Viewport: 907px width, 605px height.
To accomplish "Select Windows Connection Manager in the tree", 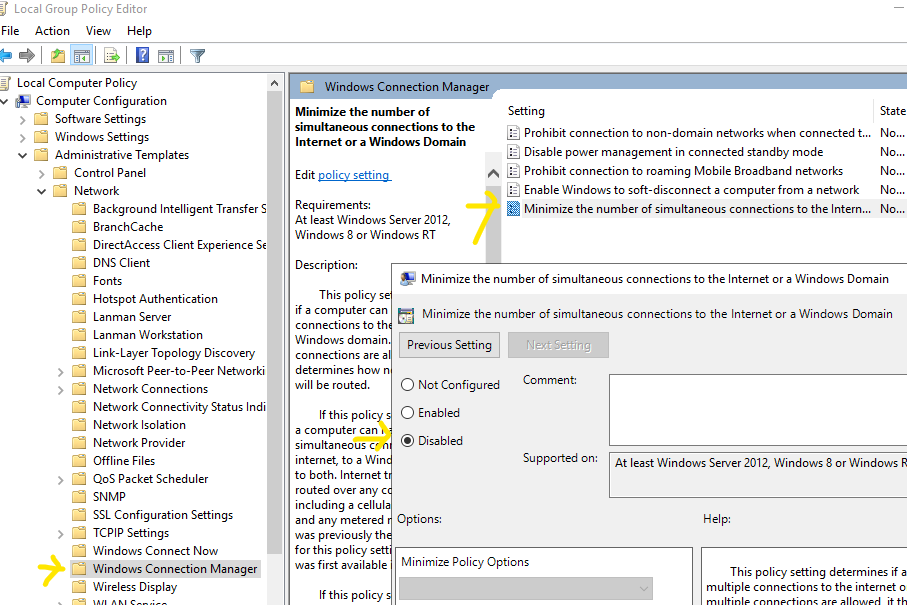I will click(175, 569).
